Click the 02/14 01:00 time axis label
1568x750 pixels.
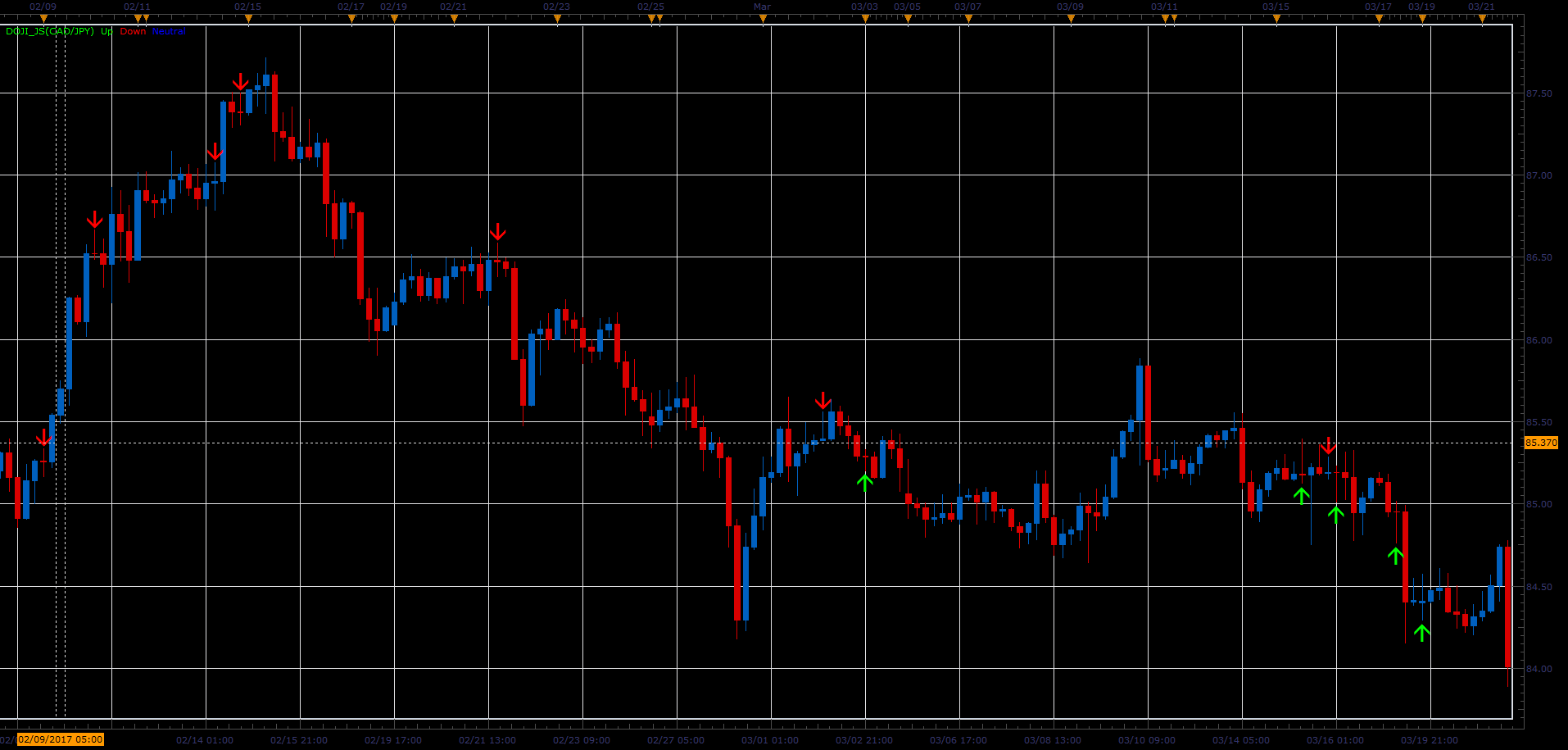(205, 740)
